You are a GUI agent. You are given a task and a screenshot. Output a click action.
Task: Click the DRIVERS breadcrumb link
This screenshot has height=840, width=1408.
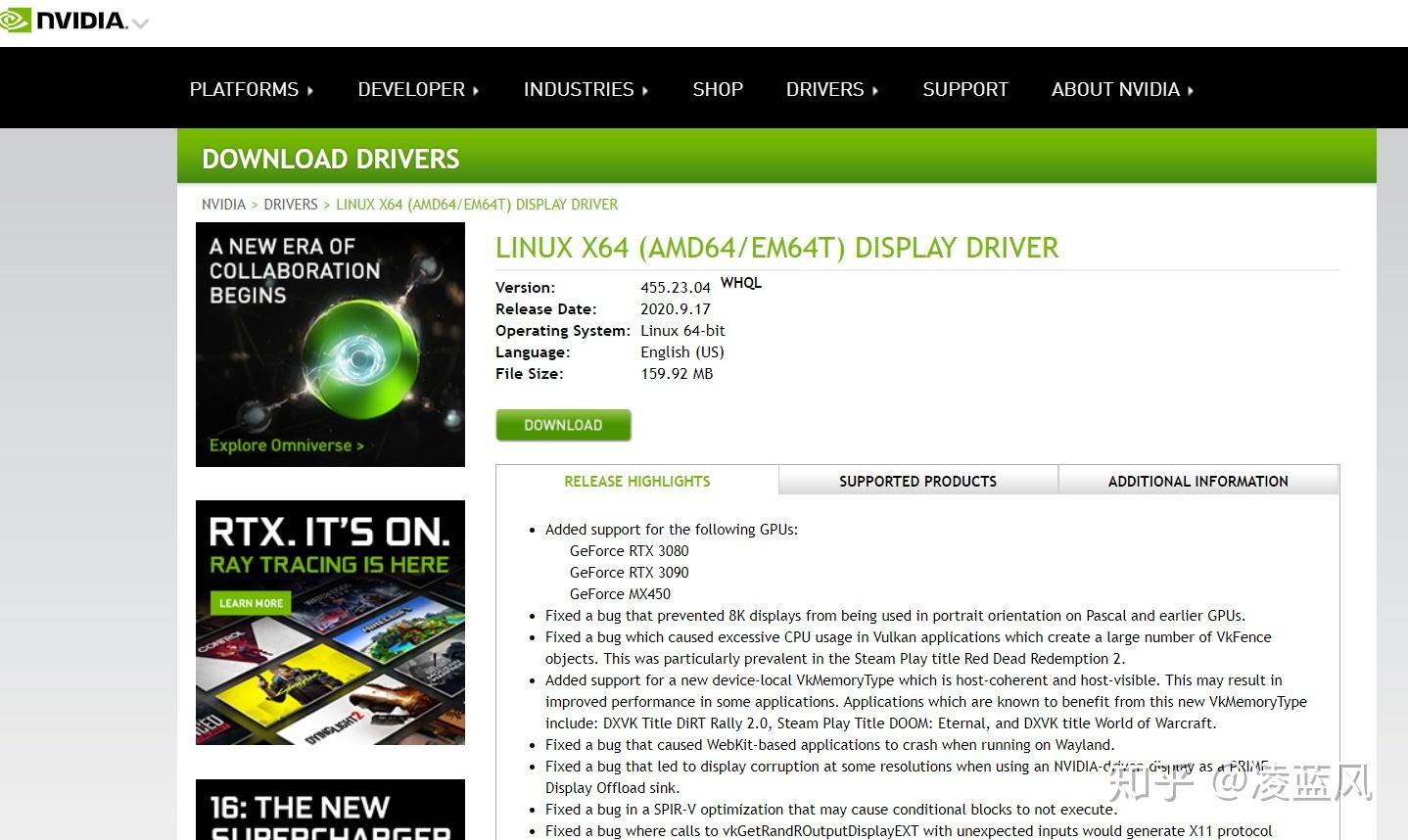click(x=291, y=205)
